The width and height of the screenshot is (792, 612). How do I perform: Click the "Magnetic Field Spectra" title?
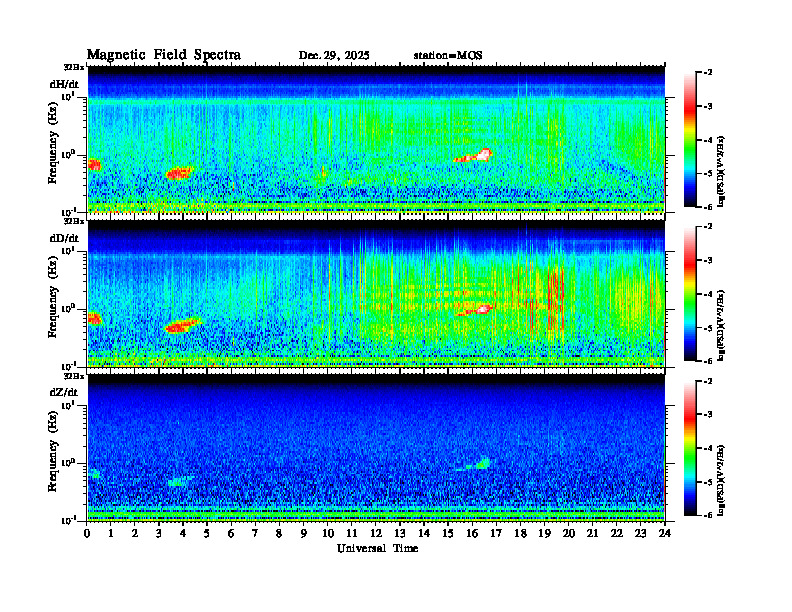tap(164, 55)
